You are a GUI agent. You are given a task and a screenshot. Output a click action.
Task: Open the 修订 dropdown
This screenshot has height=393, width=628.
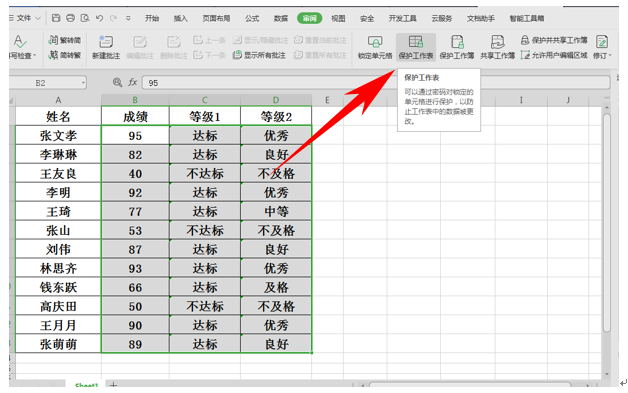pyautogui.click(x=602, y=47)
